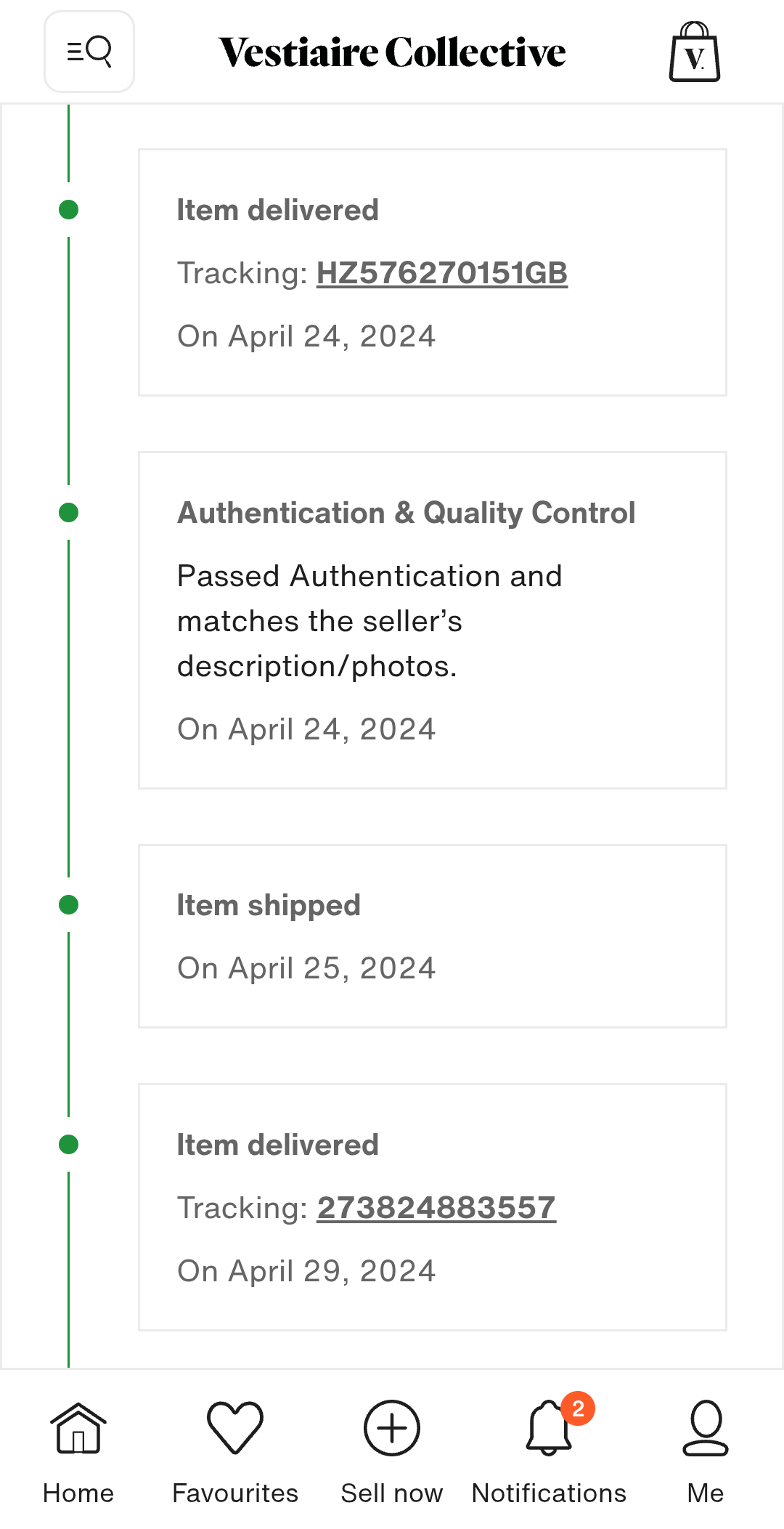The width and height of the screenshot is (784, 1529).
Task: Open tracking link 273824883557
Action: pos(436,1208)
